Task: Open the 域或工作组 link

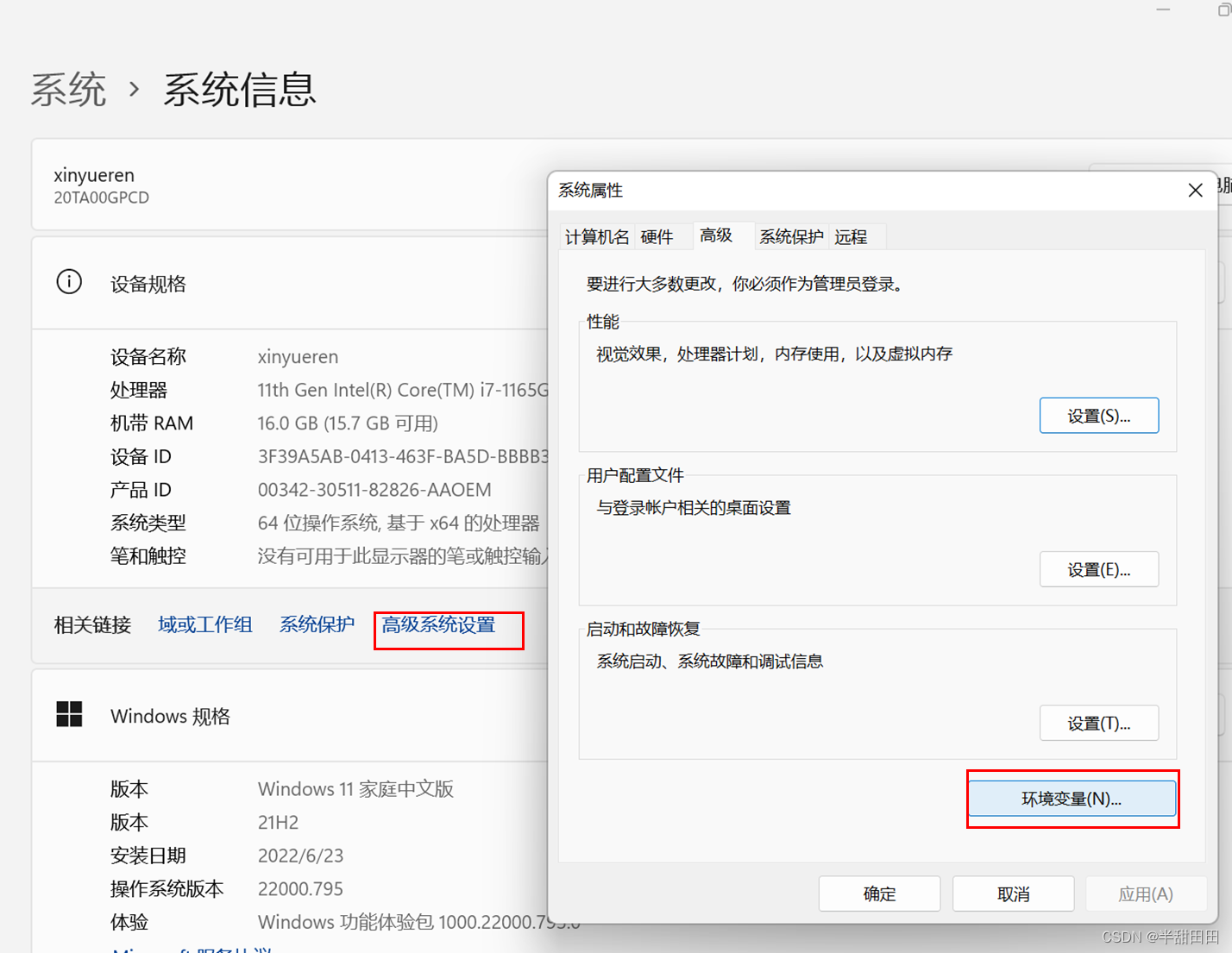Action: point(205,624)
